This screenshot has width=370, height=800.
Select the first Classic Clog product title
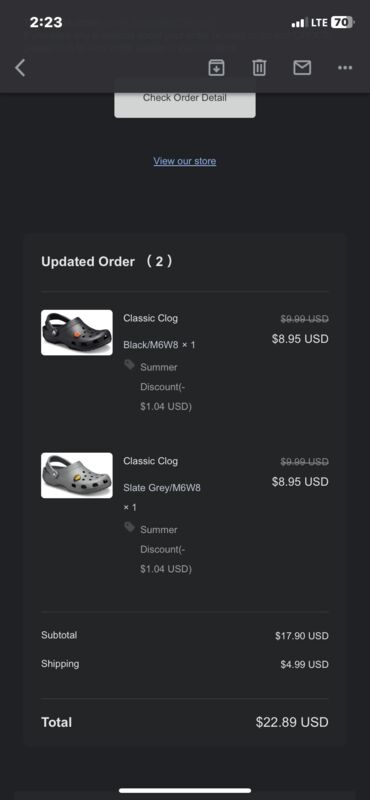point(151,318)
